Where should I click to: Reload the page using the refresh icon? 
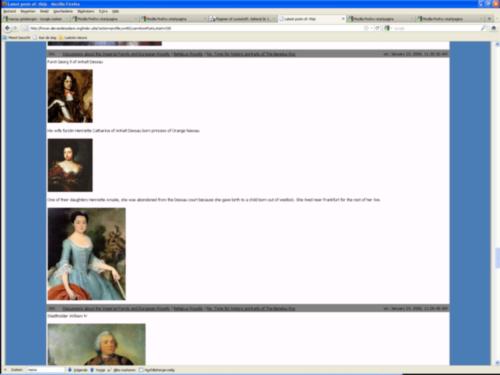tap(377, 28)
